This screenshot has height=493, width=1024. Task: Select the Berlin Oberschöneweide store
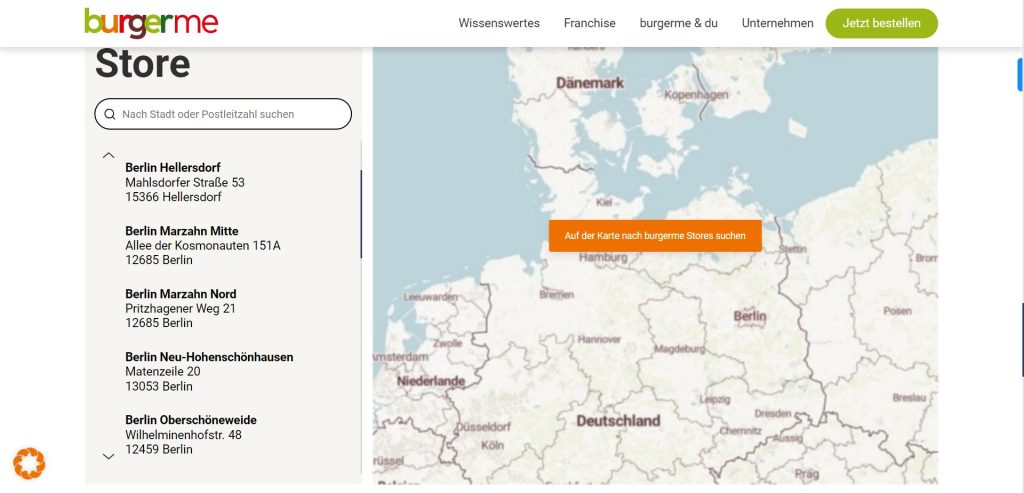pos(190,420)
